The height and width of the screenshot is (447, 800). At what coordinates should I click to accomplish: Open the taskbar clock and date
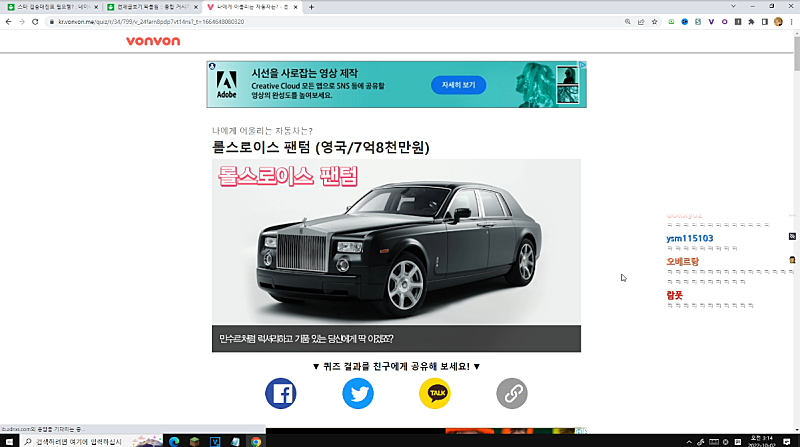coord(761,441)
